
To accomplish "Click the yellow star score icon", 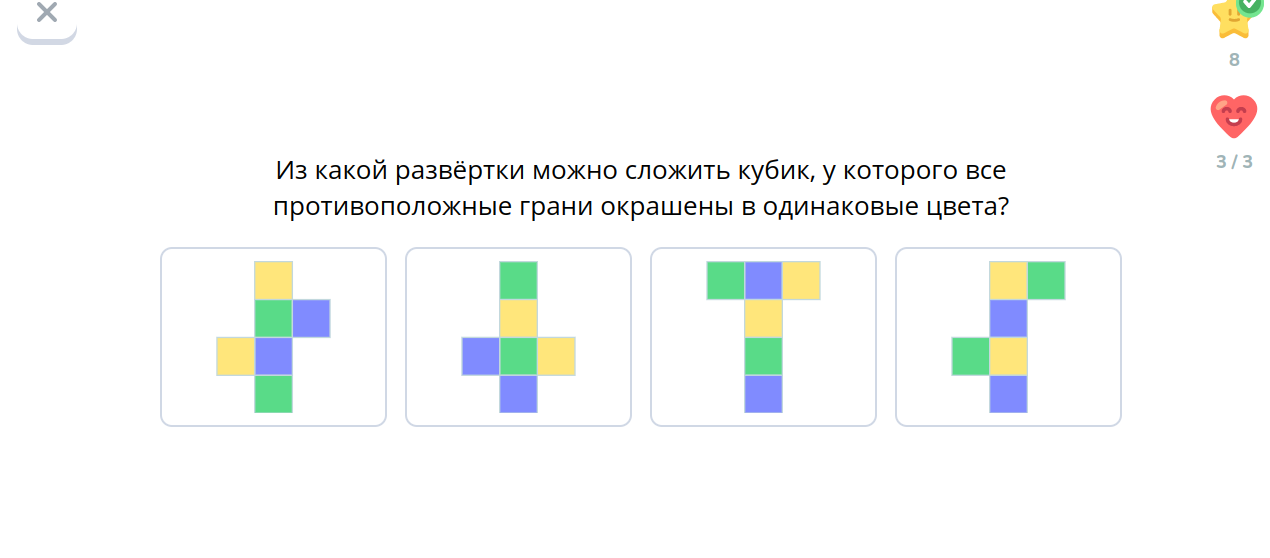I will pyautogui.click(x=1231, y=17).
